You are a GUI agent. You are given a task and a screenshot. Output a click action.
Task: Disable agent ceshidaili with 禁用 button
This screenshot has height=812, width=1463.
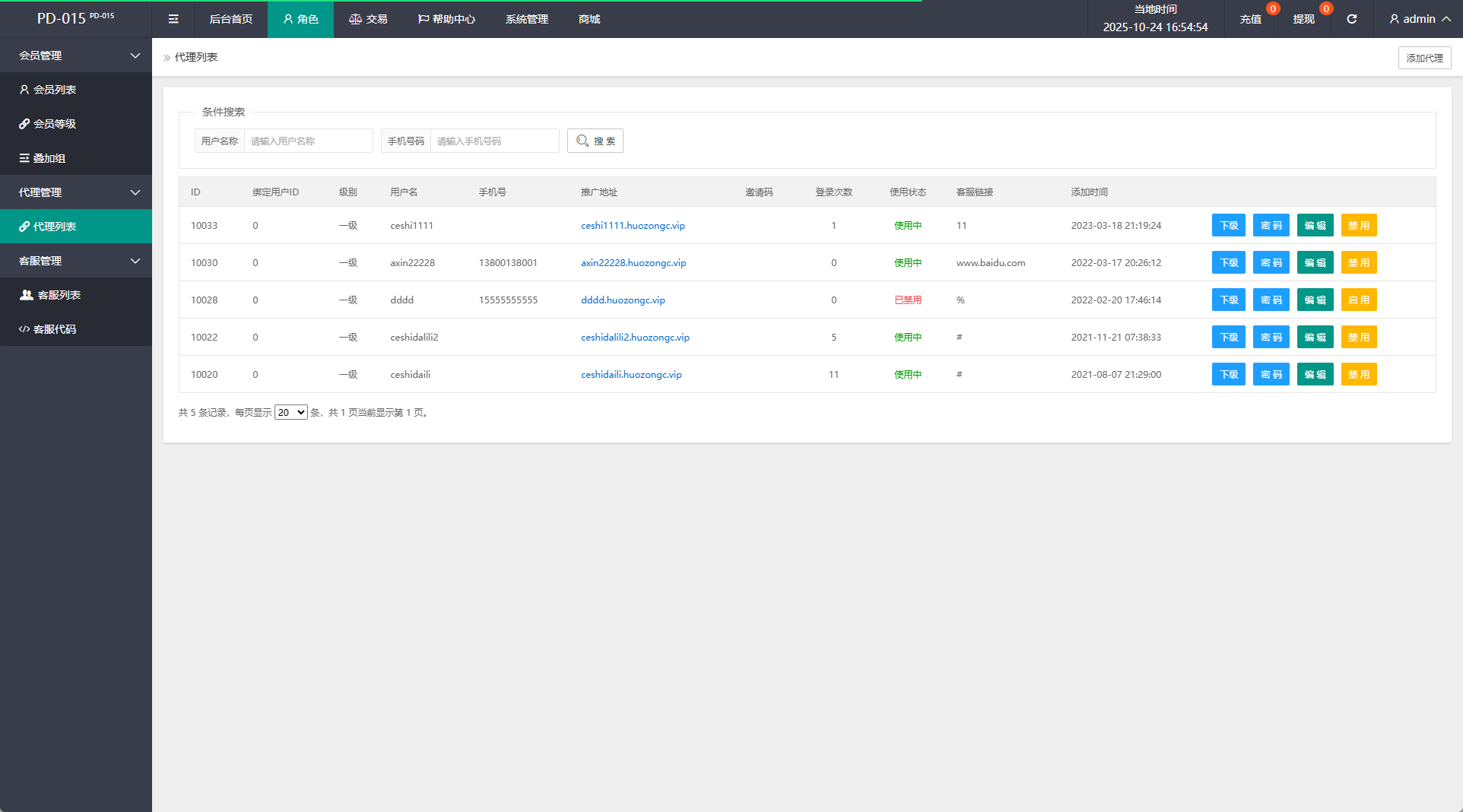point(1358,375)
